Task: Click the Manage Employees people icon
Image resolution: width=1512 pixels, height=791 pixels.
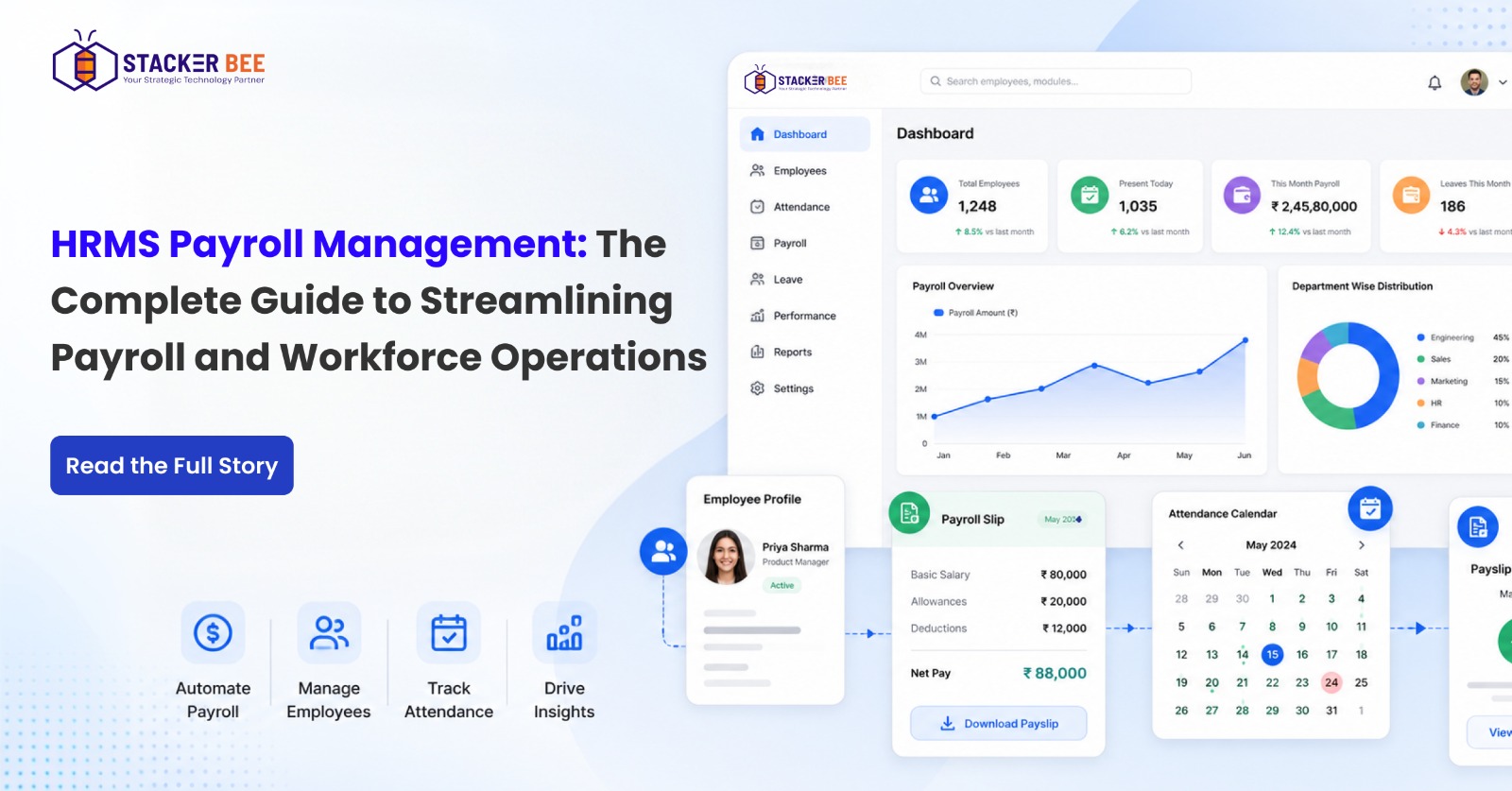Action: (329, 632)
